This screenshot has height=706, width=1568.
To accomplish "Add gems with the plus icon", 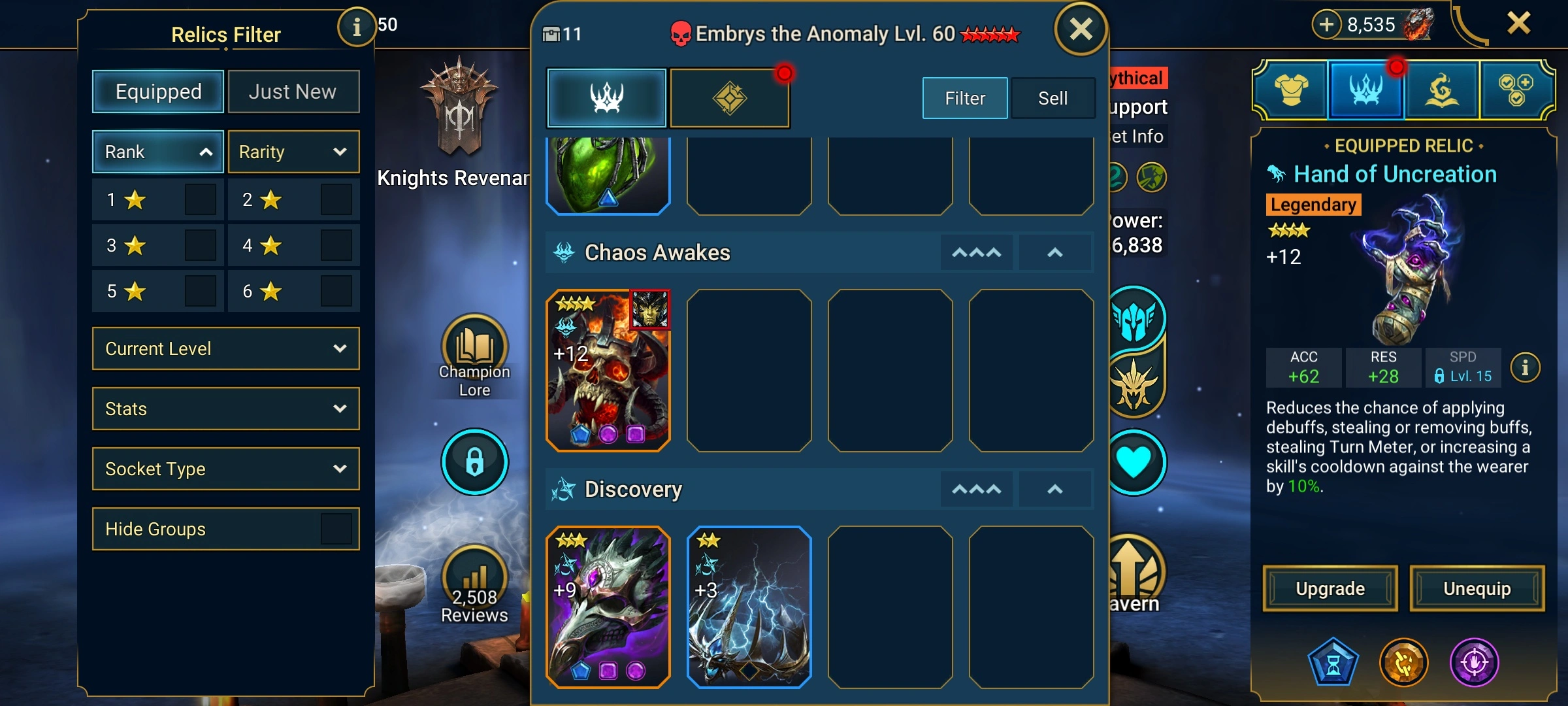I will point(1326,25).
